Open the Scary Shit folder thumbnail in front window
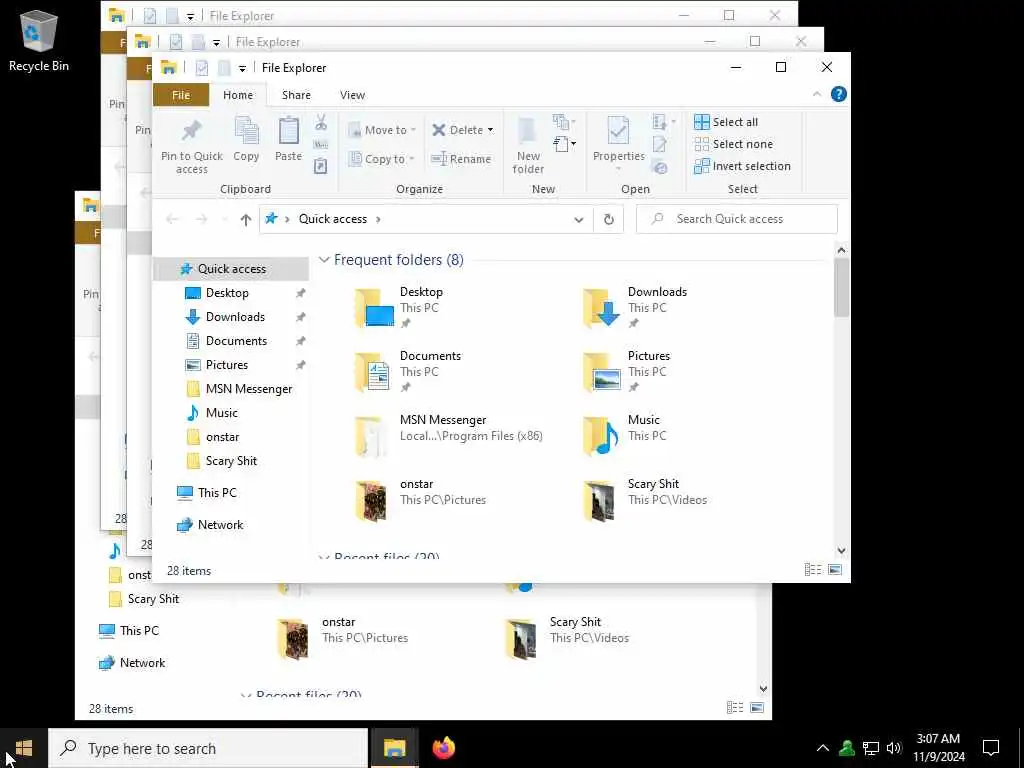1024x768 pixels. 599,501
